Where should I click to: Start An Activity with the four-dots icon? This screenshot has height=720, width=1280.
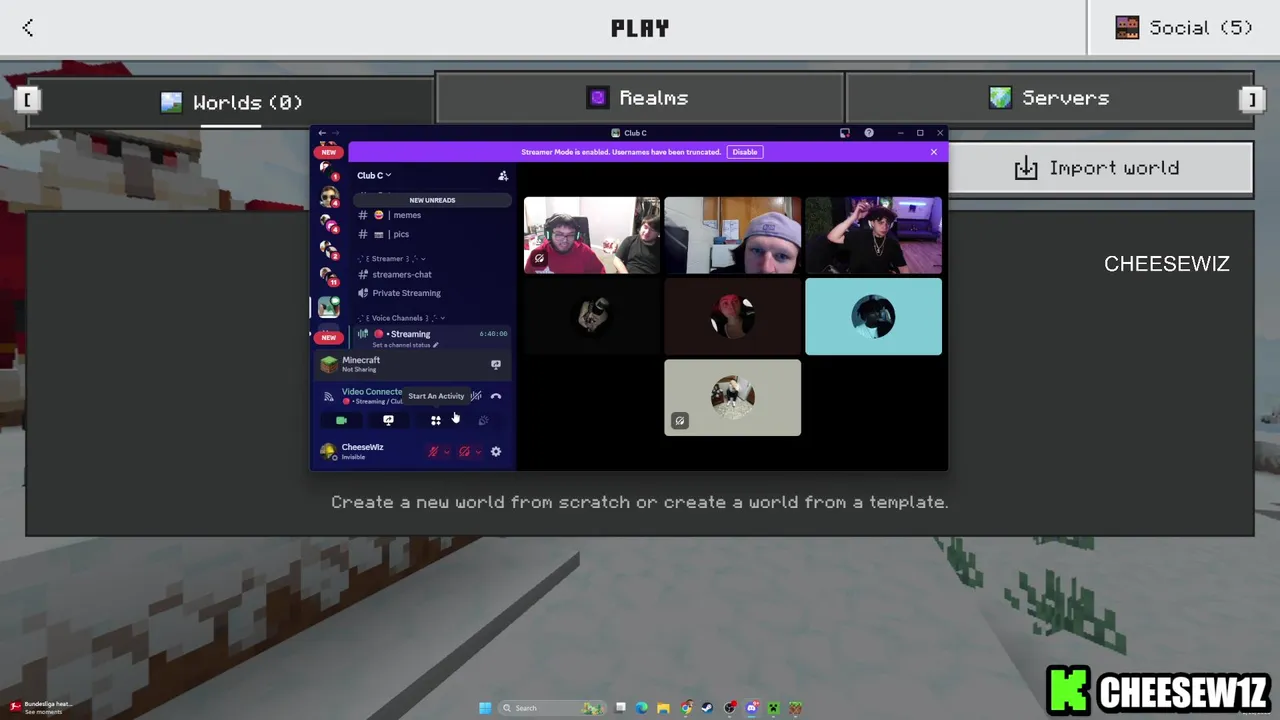(x=436, y=421)
